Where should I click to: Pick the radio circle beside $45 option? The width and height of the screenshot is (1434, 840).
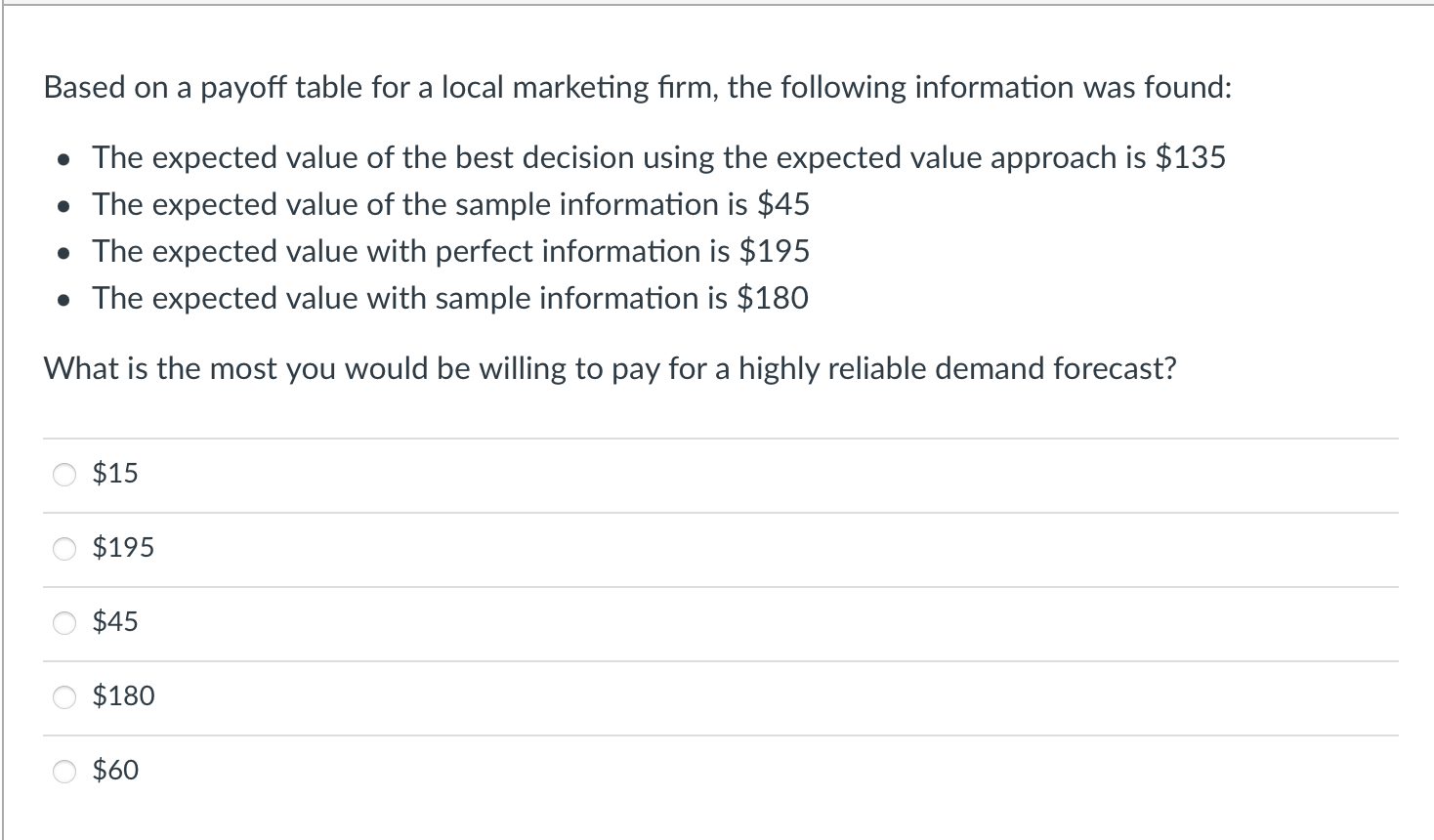64,623
